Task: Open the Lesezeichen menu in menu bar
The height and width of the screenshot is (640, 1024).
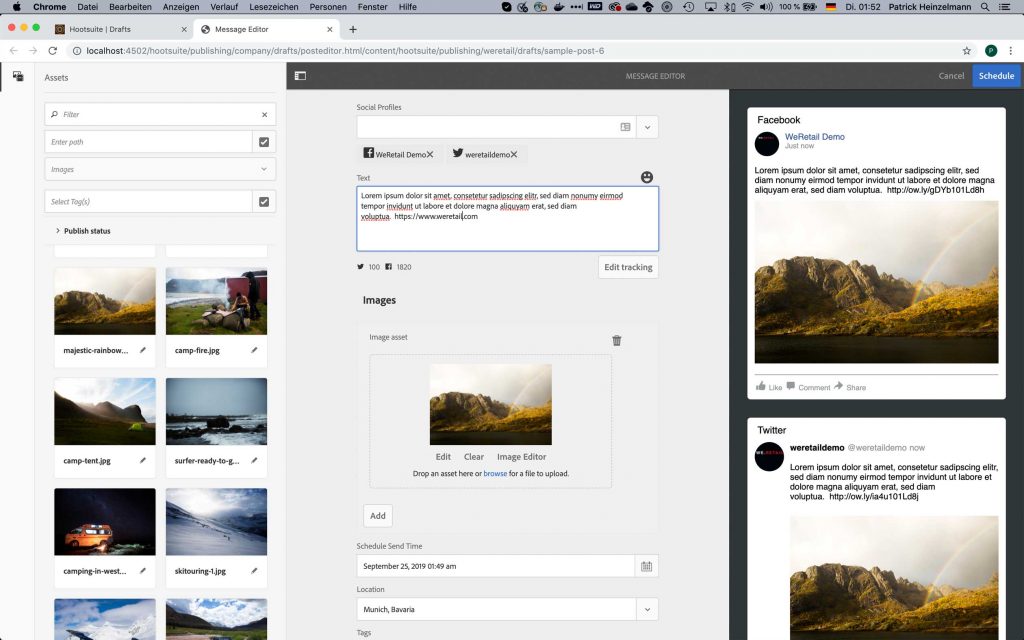Action: pos(273,7)
